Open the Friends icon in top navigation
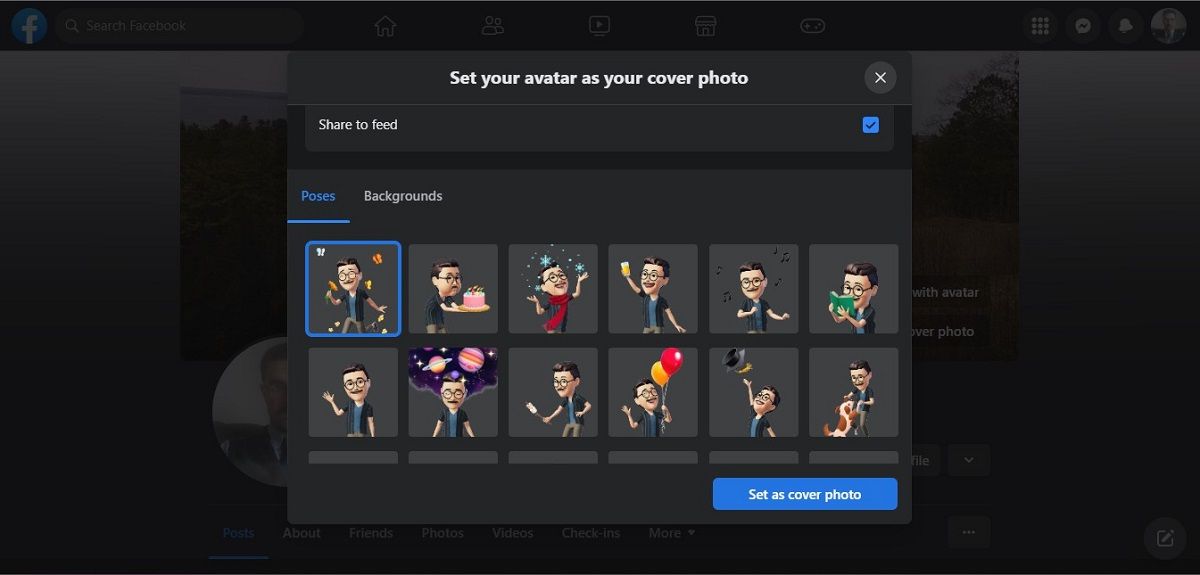Image resolution: width=1200 pixels, height=575 pixels. click(x=492, y=25)
